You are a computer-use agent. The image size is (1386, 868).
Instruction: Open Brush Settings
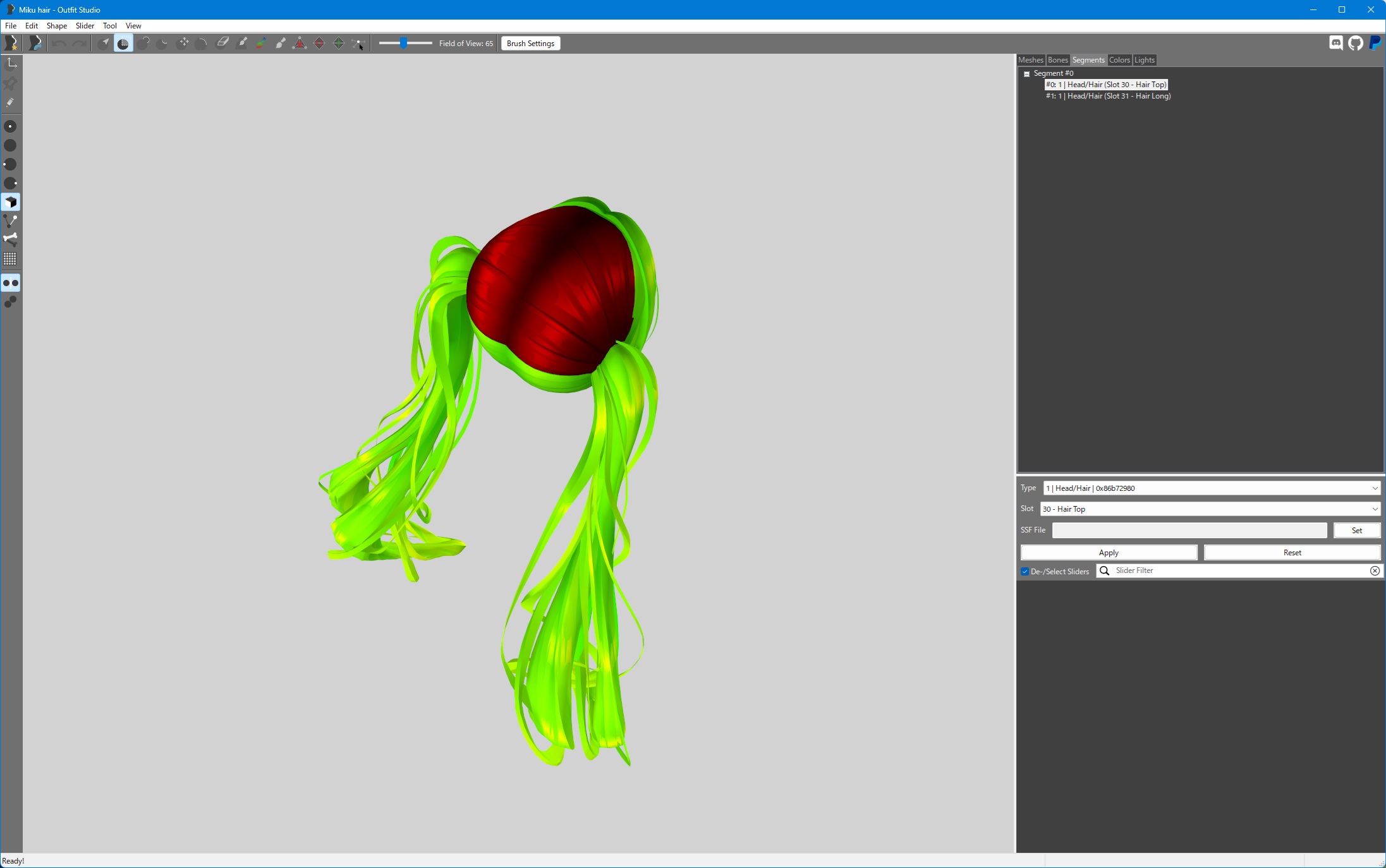(530, 43)
